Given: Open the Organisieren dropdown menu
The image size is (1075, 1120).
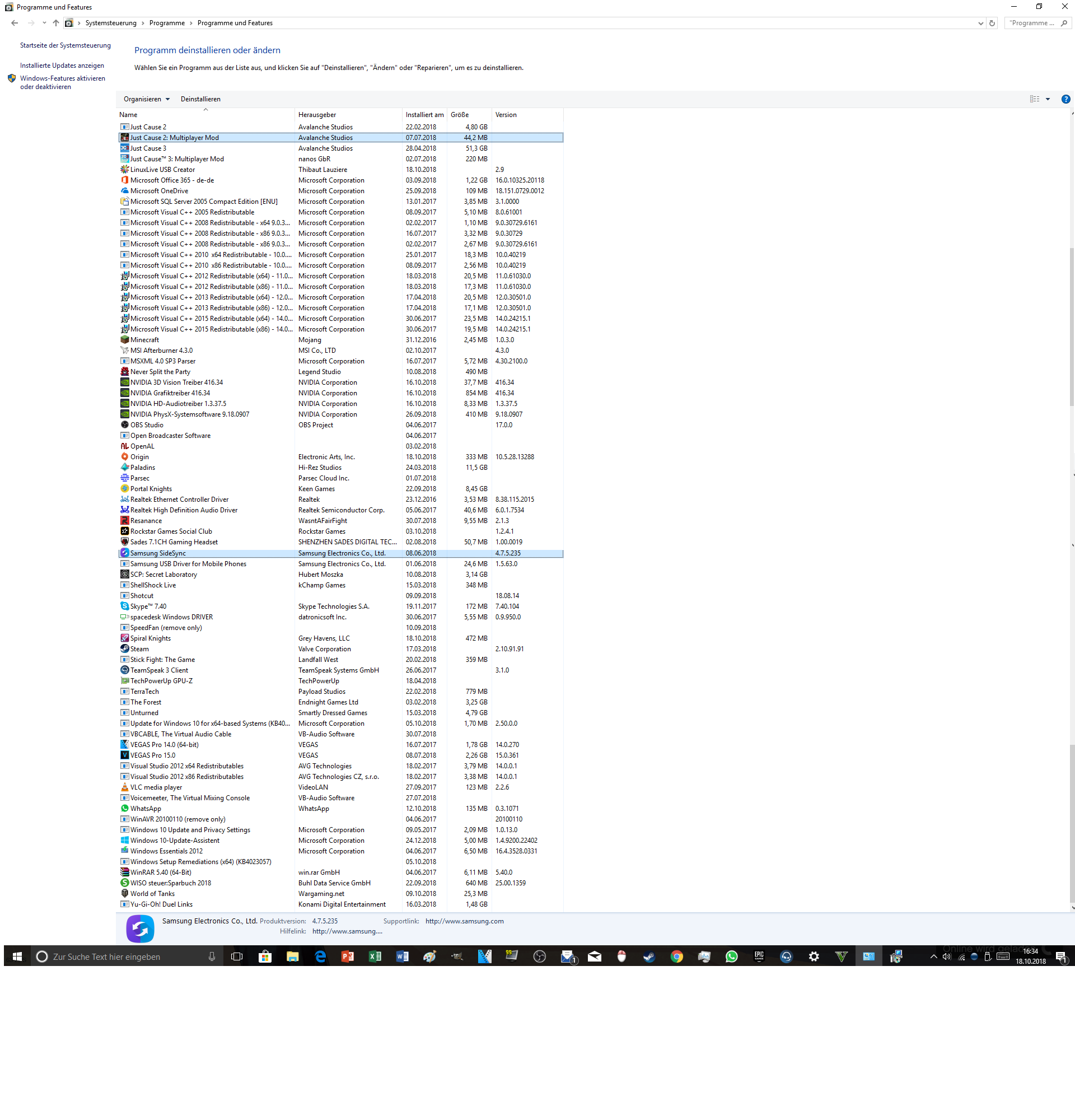Looking at the screenshot, I should point(146,99).
